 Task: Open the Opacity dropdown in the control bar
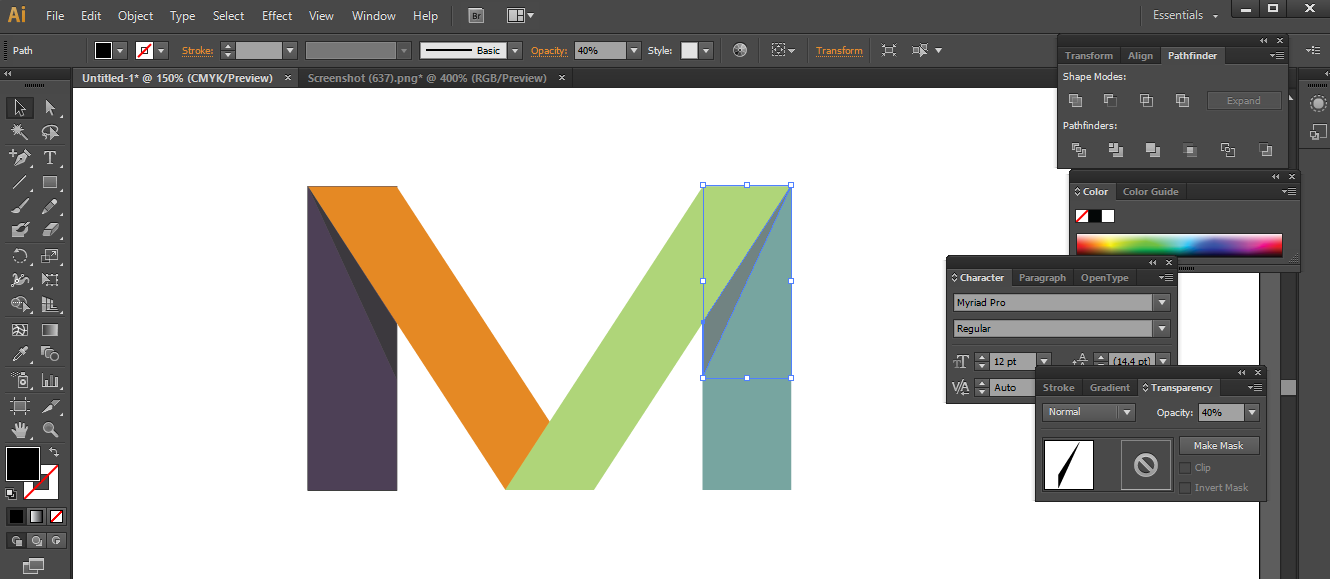point(634,50)
